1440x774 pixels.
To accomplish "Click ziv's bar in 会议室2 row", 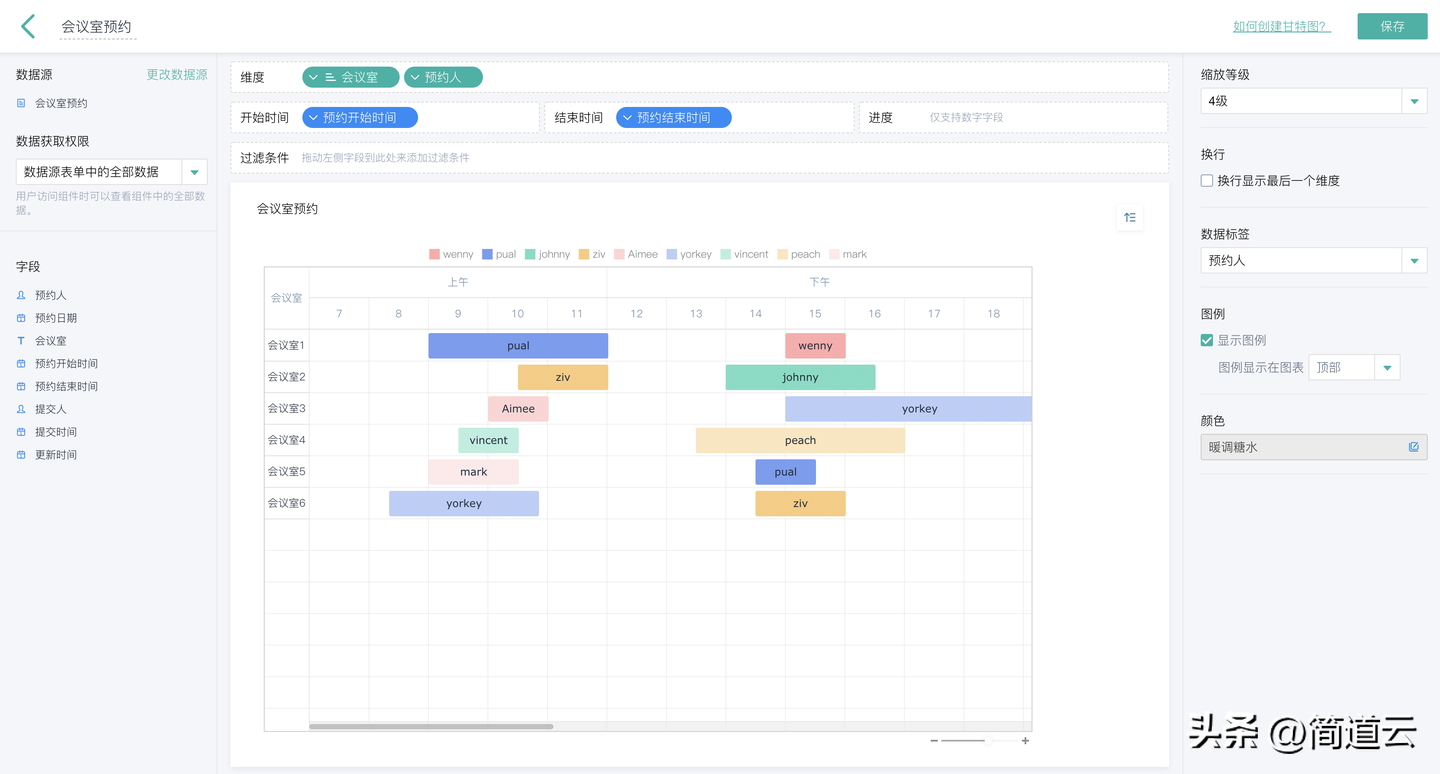I will [x=563, y=377].
